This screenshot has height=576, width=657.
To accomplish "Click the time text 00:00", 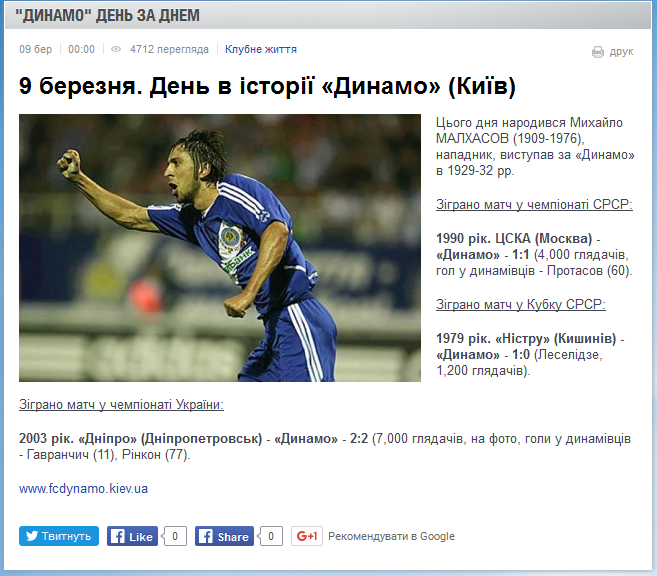I will 81,49.
